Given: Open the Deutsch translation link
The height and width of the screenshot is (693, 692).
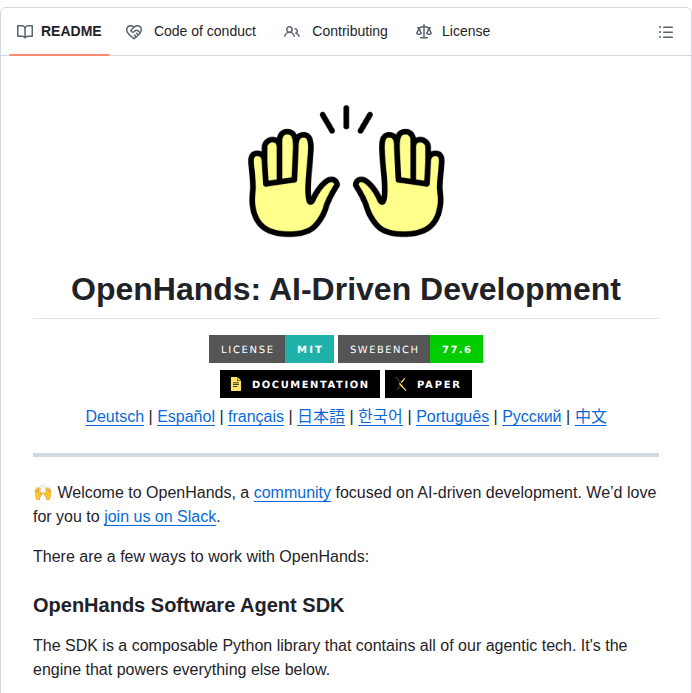Looking at the screenshot, I should tap(115, 416).
